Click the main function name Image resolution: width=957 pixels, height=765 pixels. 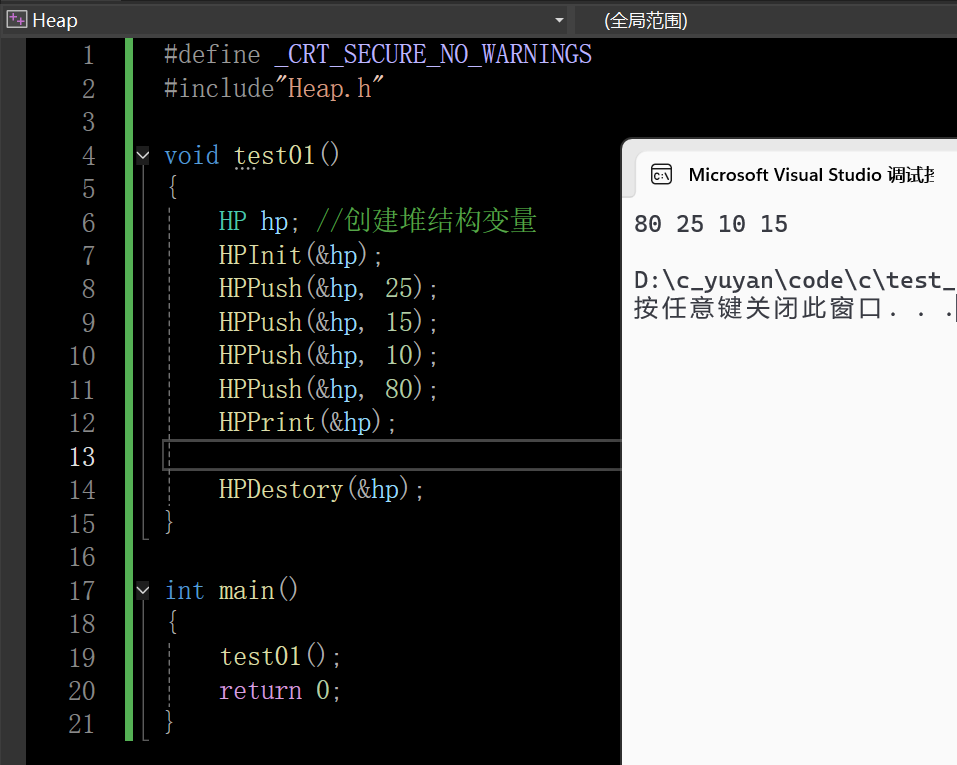tap(247, 590)
